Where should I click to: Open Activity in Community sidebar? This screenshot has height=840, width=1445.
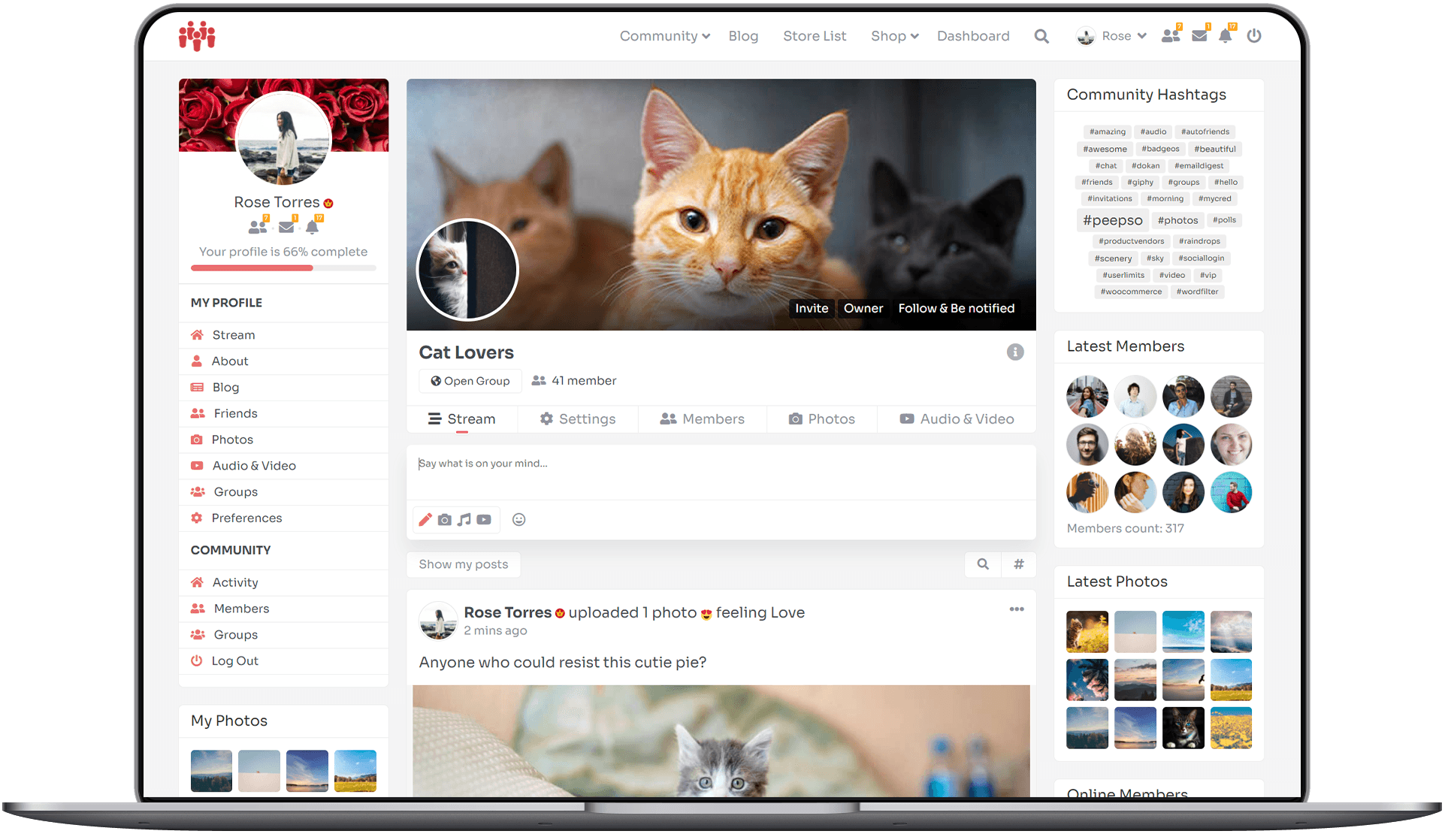coord(283,582)
